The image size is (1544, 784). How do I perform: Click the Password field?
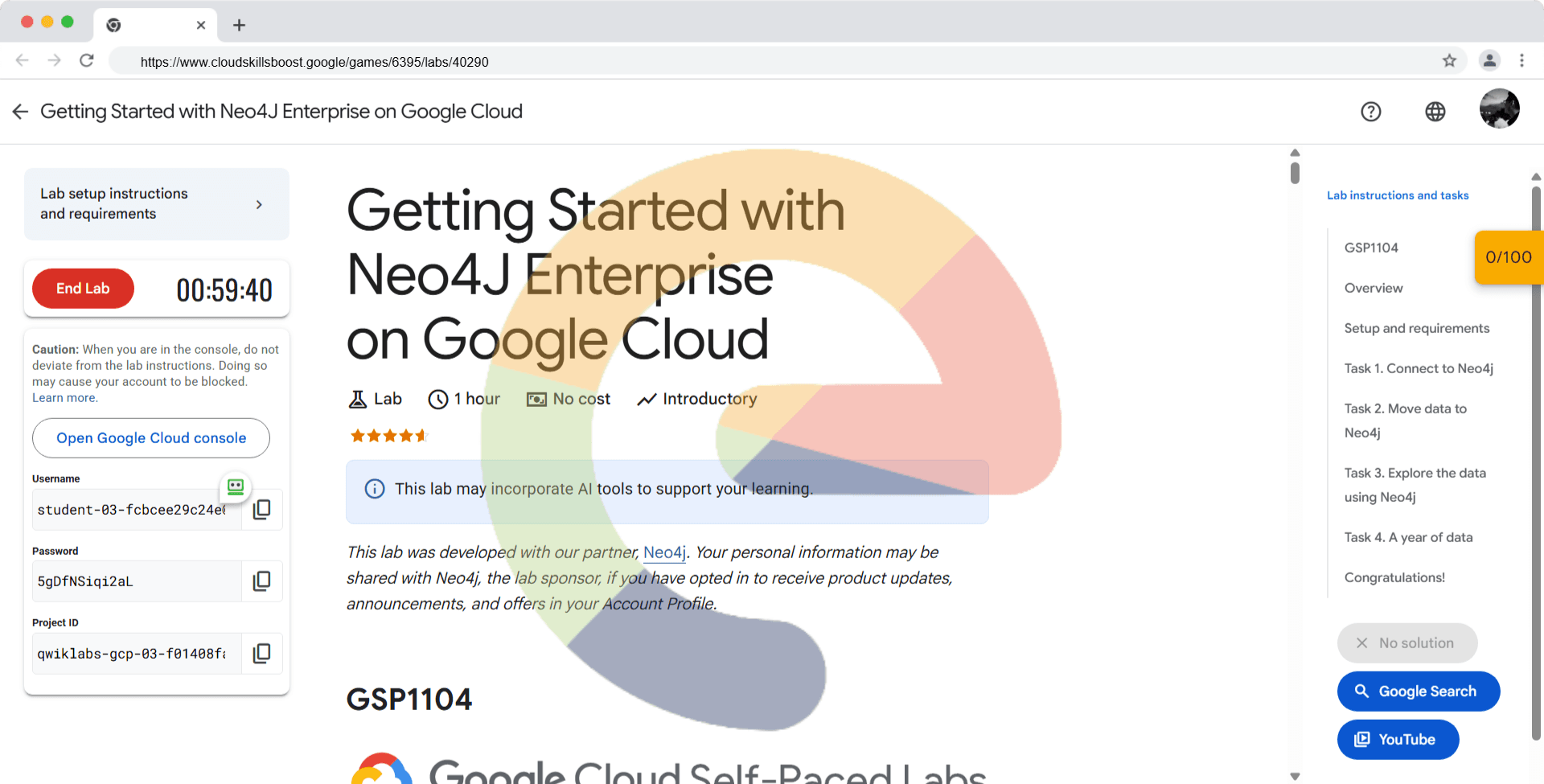[x=137, y=581]
